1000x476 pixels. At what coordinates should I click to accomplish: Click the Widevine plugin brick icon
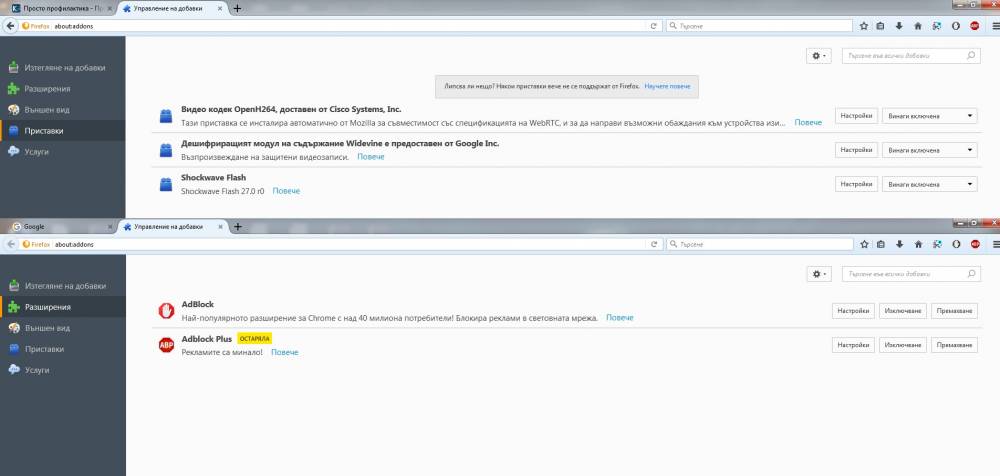point(166,151)
